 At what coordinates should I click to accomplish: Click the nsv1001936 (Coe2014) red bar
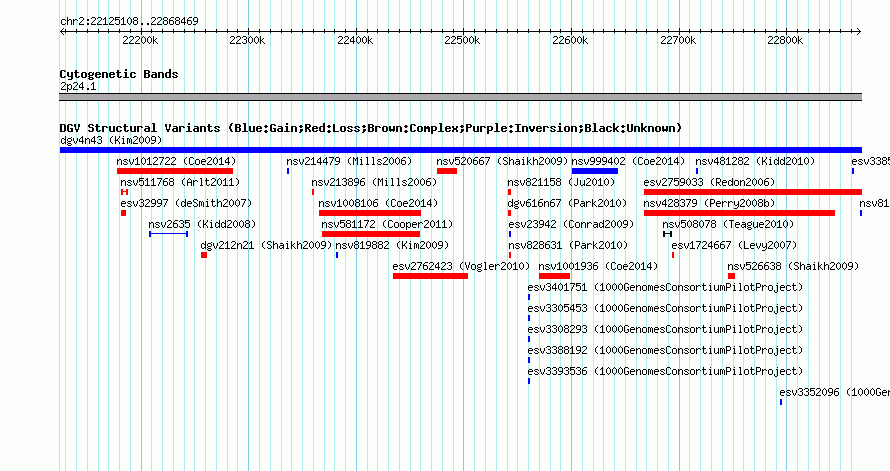(554, 276)
